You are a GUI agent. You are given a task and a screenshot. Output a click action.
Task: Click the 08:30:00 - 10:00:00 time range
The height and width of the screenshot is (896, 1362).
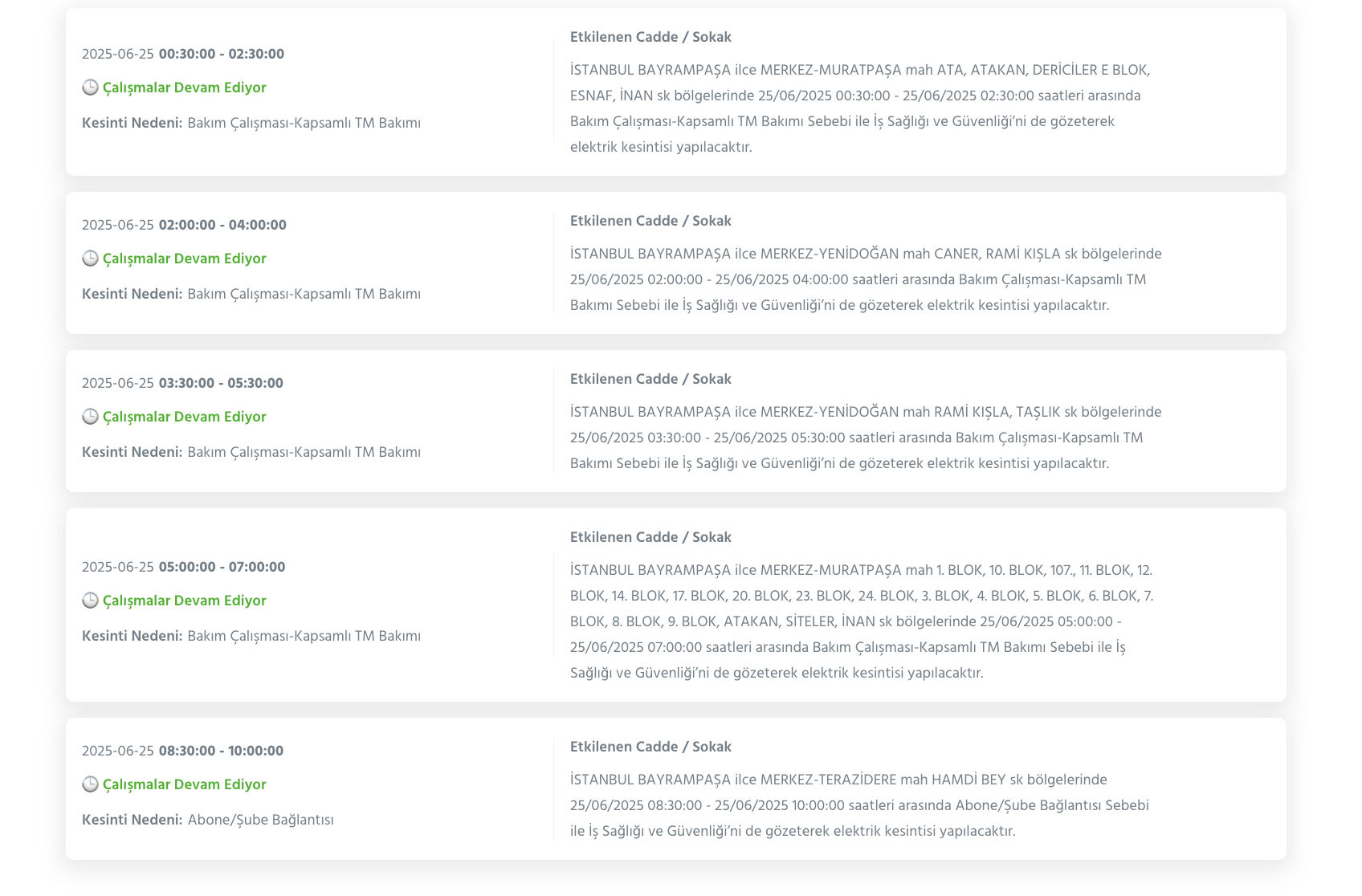tap(221, 751)
